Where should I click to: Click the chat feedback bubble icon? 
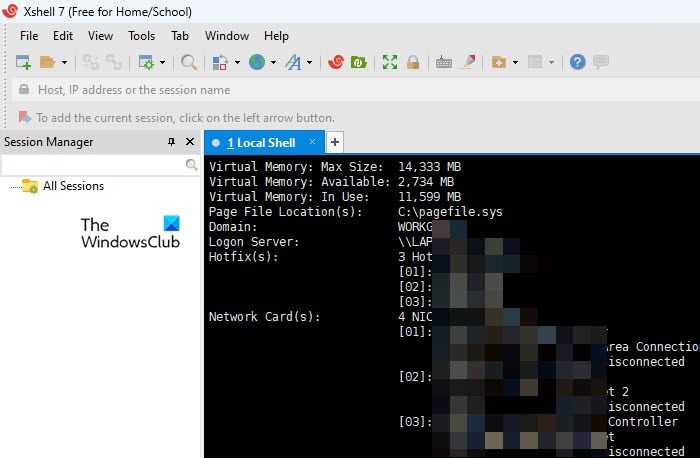(601, 62)
